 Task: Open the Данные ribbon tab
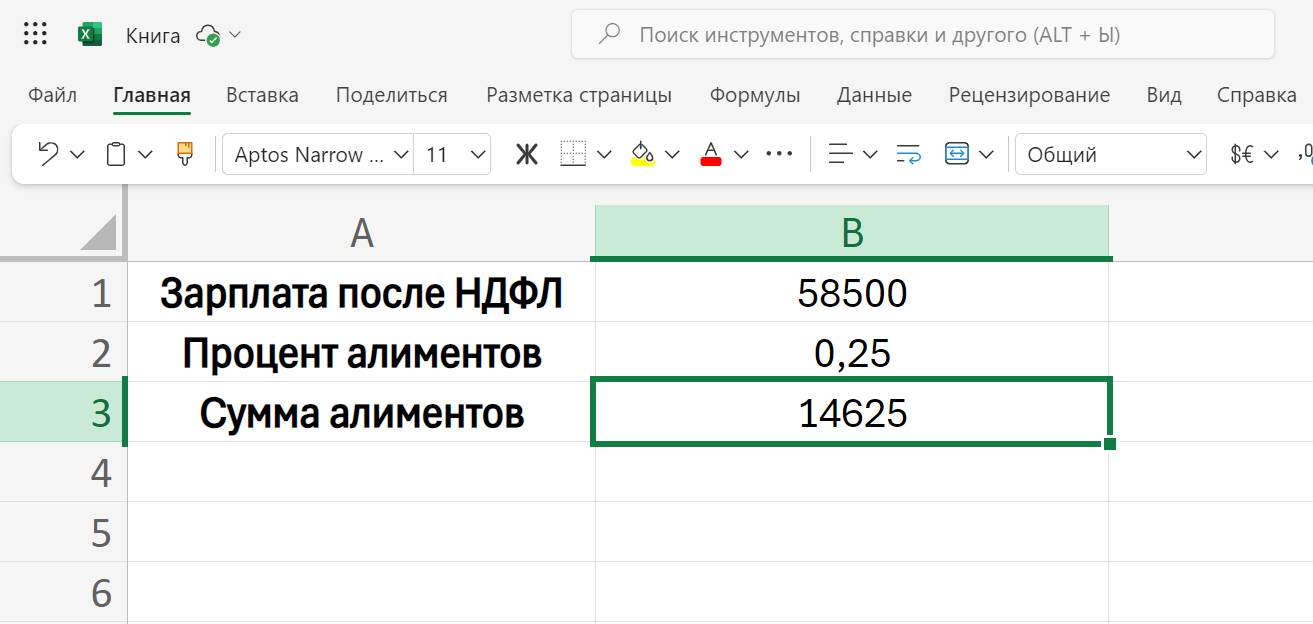tap(874, 95)
